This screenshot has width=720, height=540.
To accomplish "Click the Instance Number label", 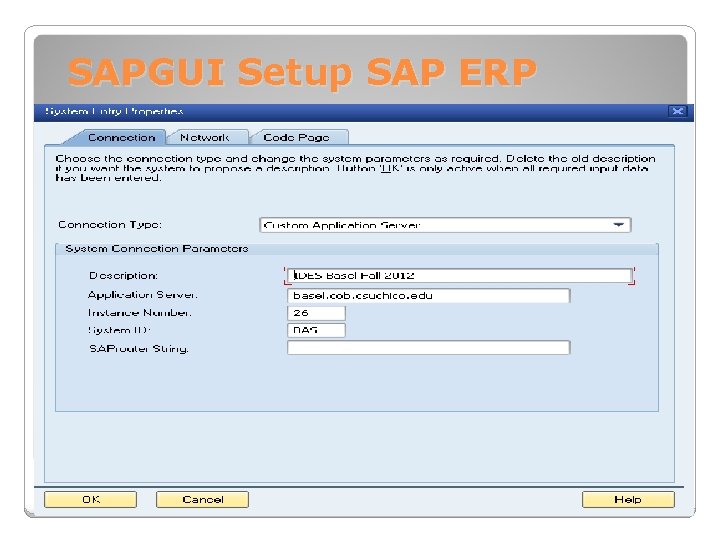I will coord(140,313).
